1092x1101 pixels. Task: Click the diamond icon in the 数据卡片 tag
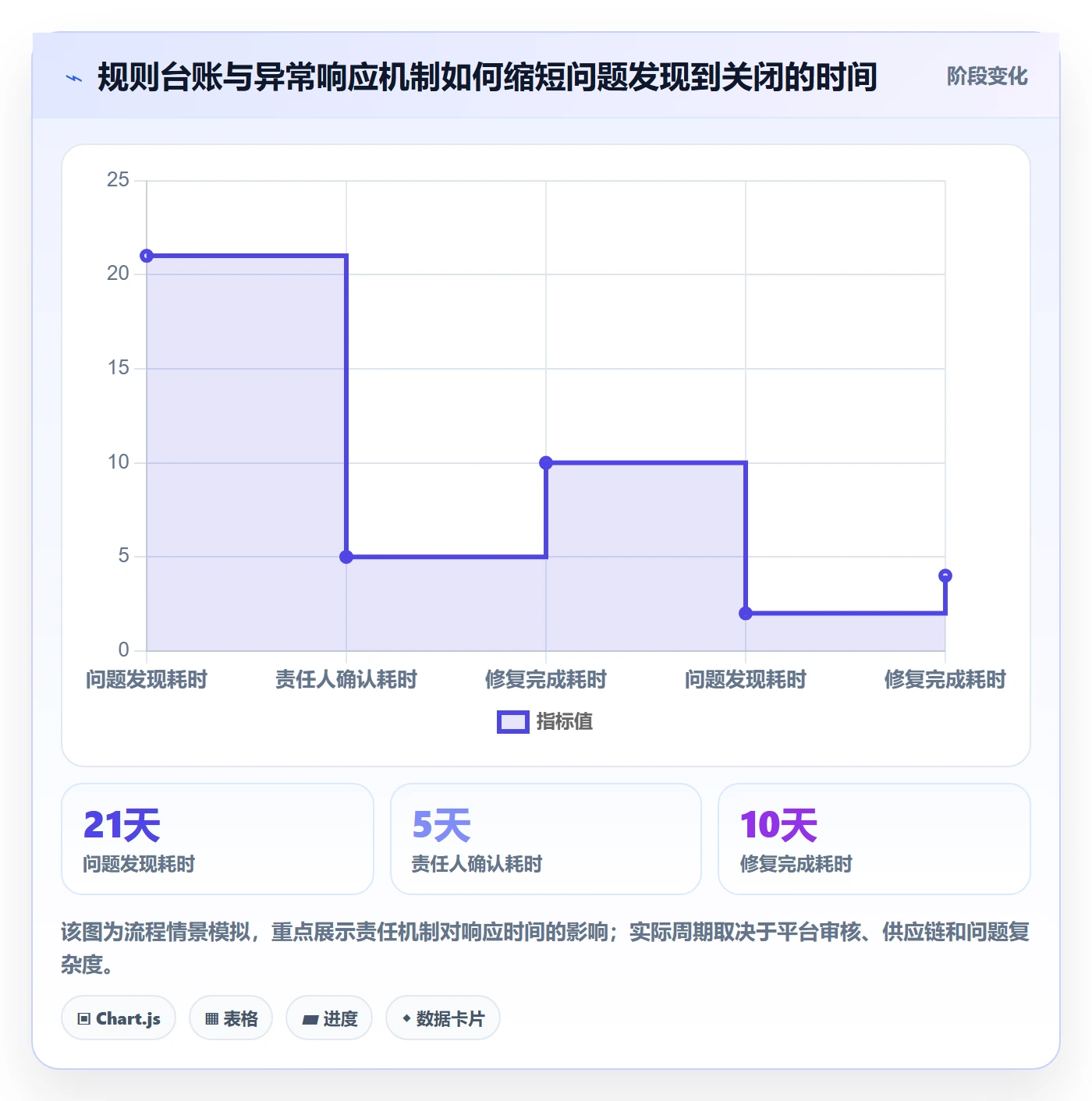[406, 1018]
